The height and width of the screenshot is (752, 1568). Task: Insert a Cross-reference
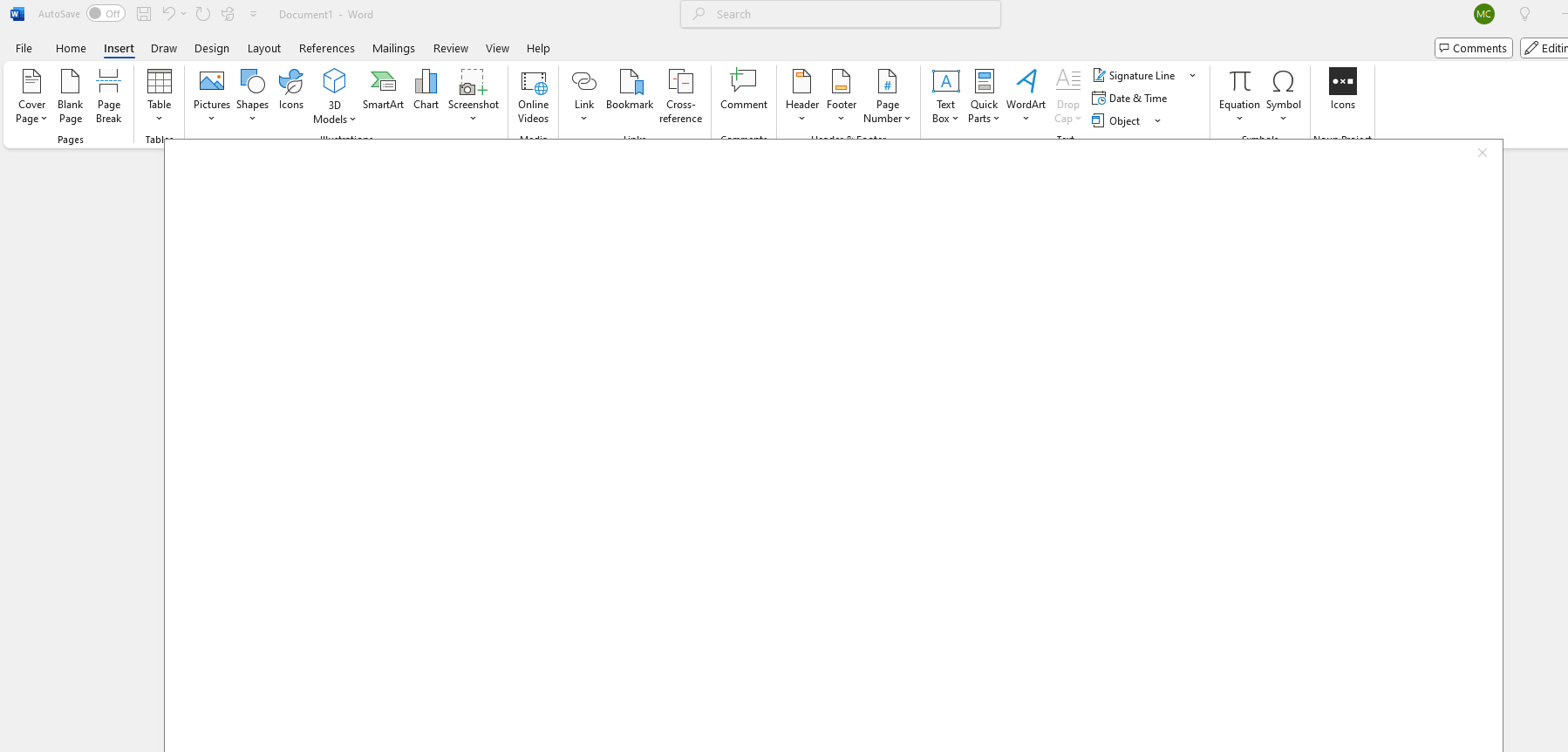coord(681,96)
